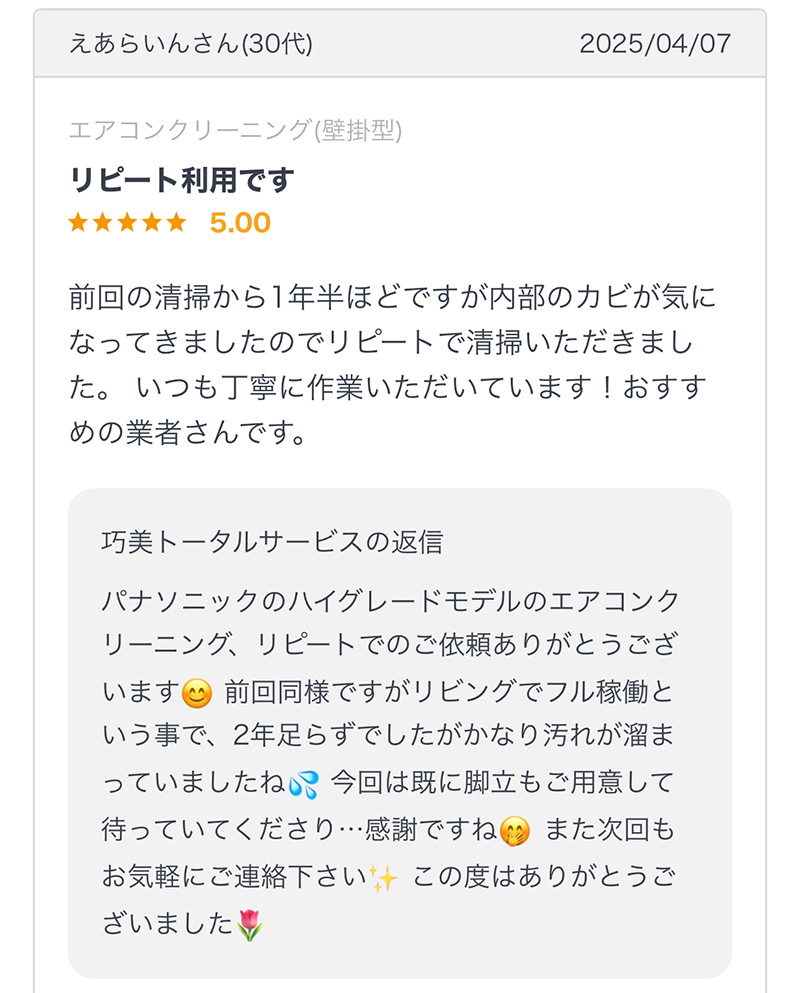The width and height of the screenshot is (800, 993).
Task: Click the review title リピート利用です
Action: pyautogui.click(x=181, y=180)
